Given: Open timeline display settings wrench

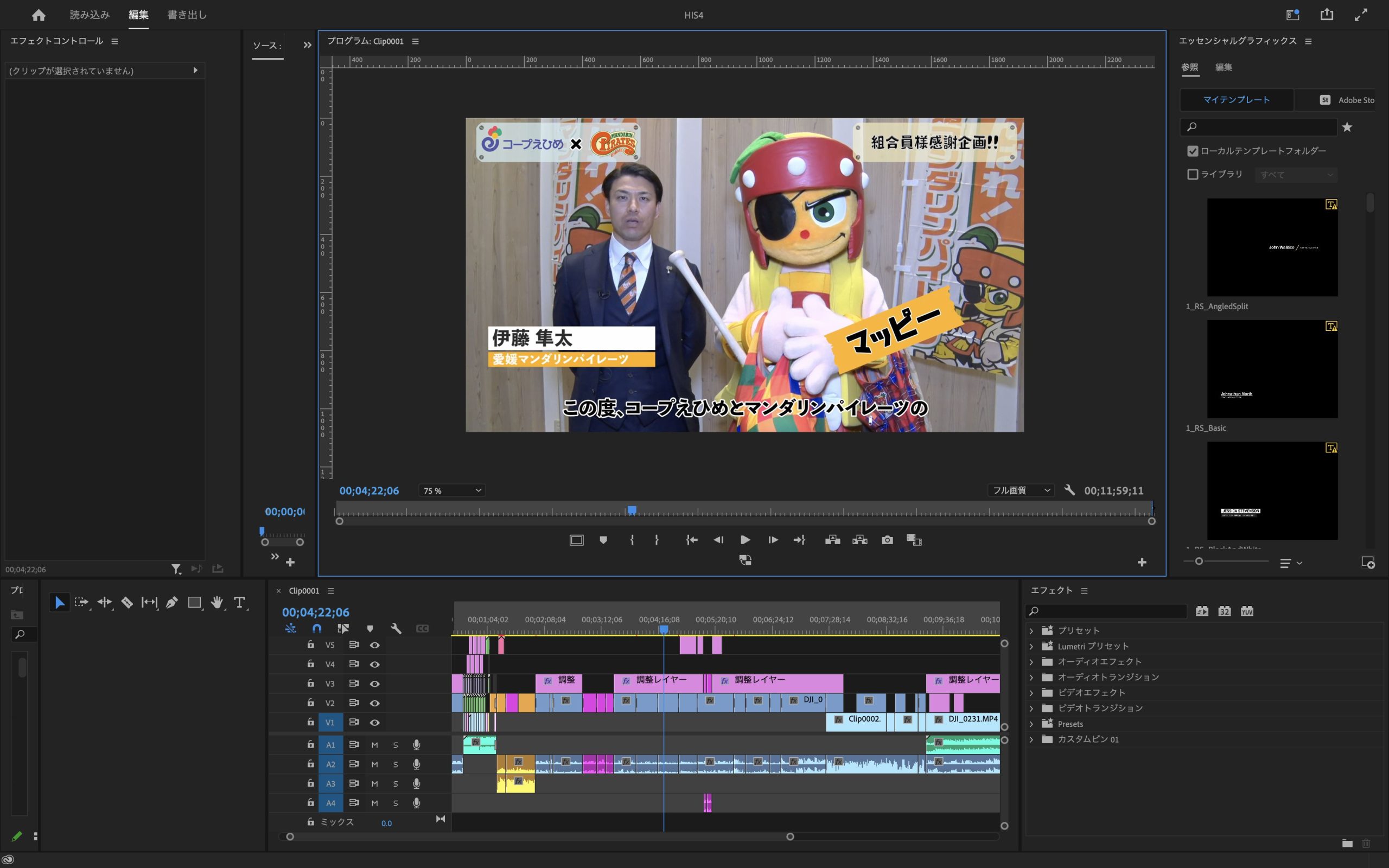Looking at the screenshot, I should pos(396,629).
